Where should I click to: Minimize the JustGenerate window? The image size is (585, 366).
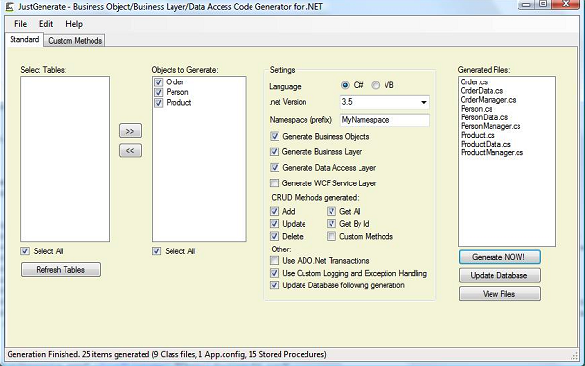click(526, 4)
